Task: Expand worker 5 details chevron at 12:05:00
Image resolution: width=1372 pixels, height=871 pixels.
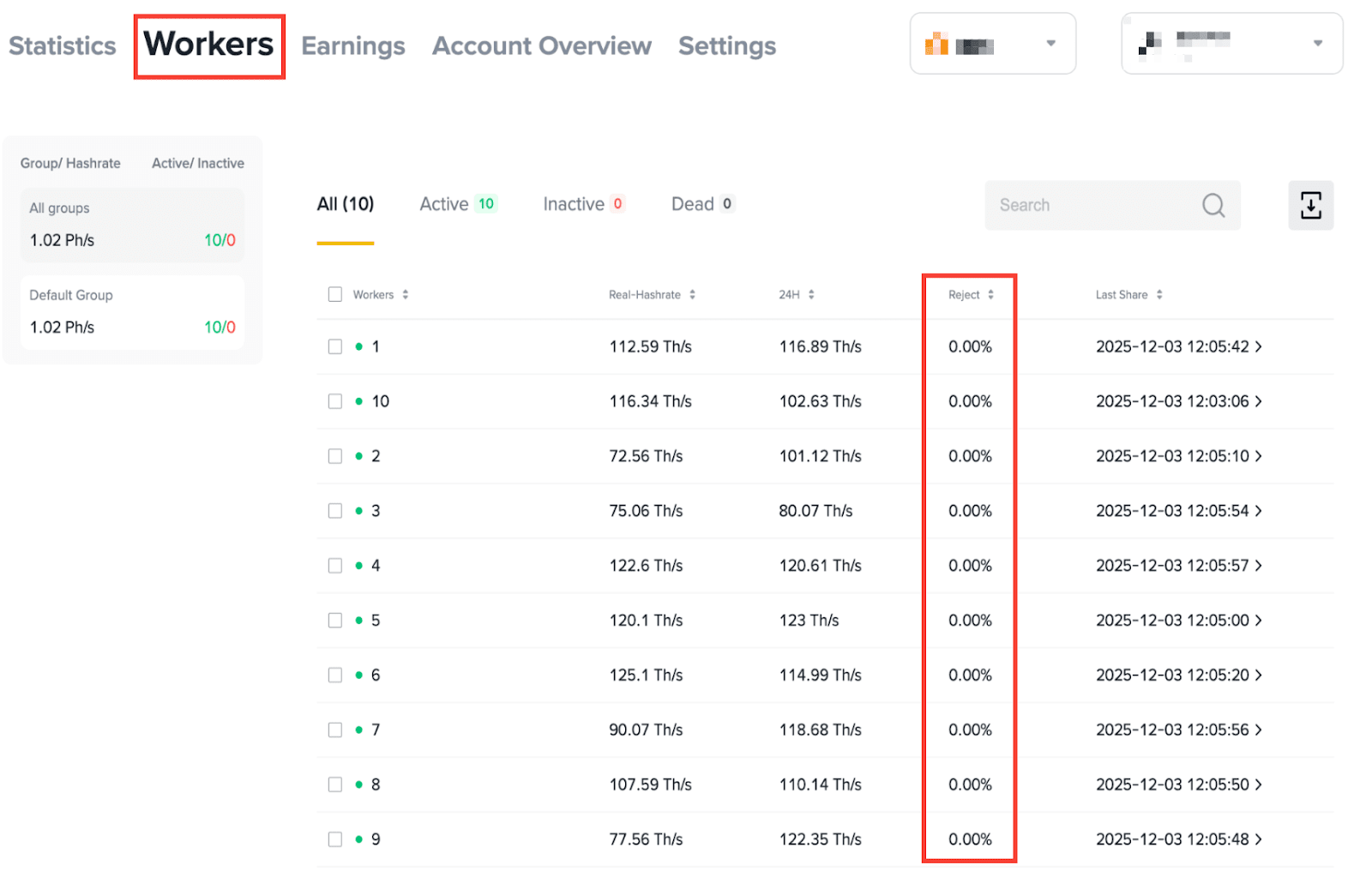Action: point(1259,621)
